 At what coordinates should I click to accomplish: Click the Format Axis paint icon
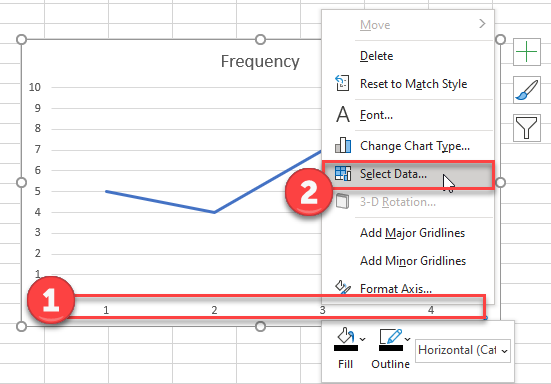343,287
